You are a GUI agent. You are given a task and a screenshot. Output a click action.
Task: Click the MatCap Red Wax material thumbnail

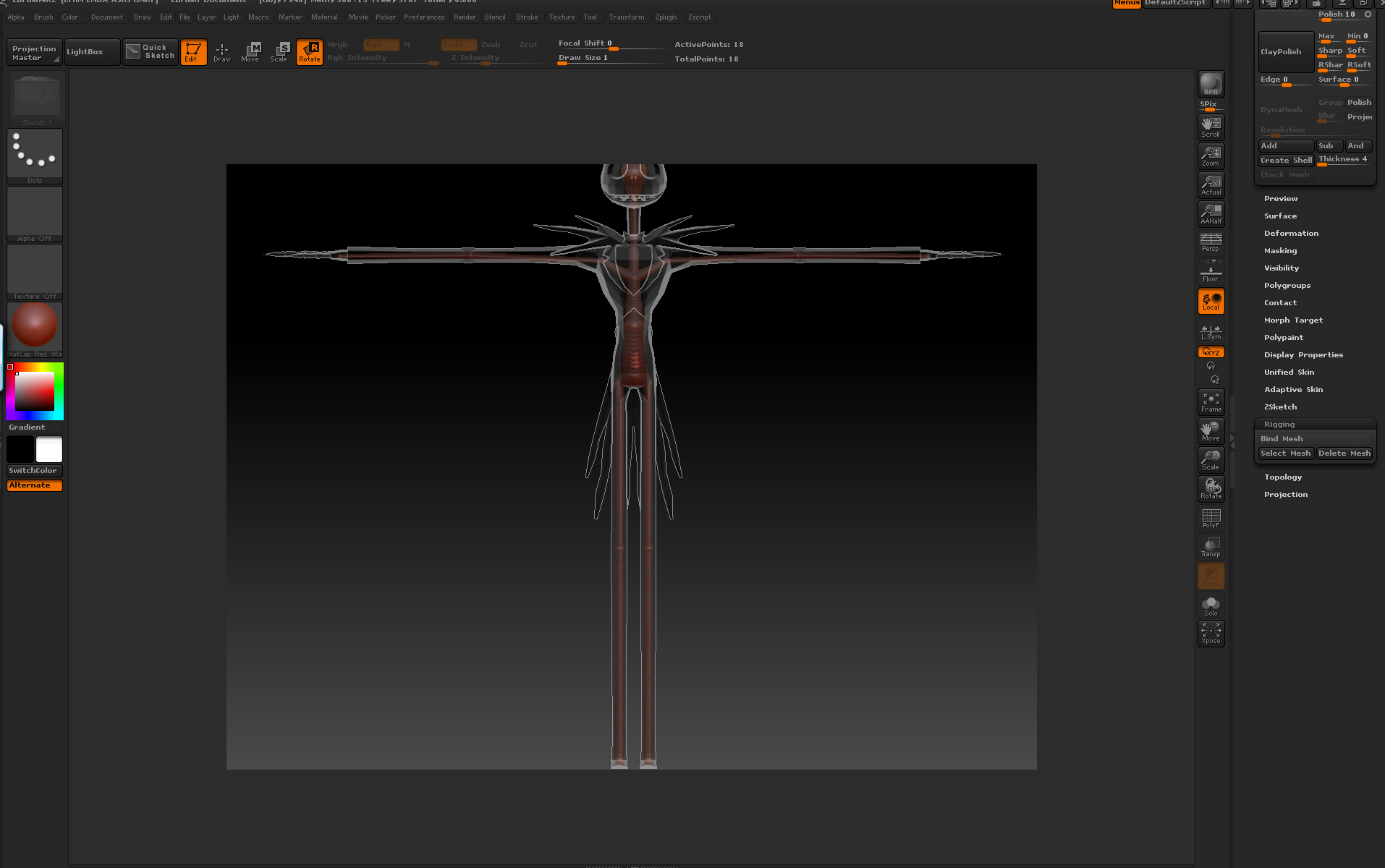[35, 325]
